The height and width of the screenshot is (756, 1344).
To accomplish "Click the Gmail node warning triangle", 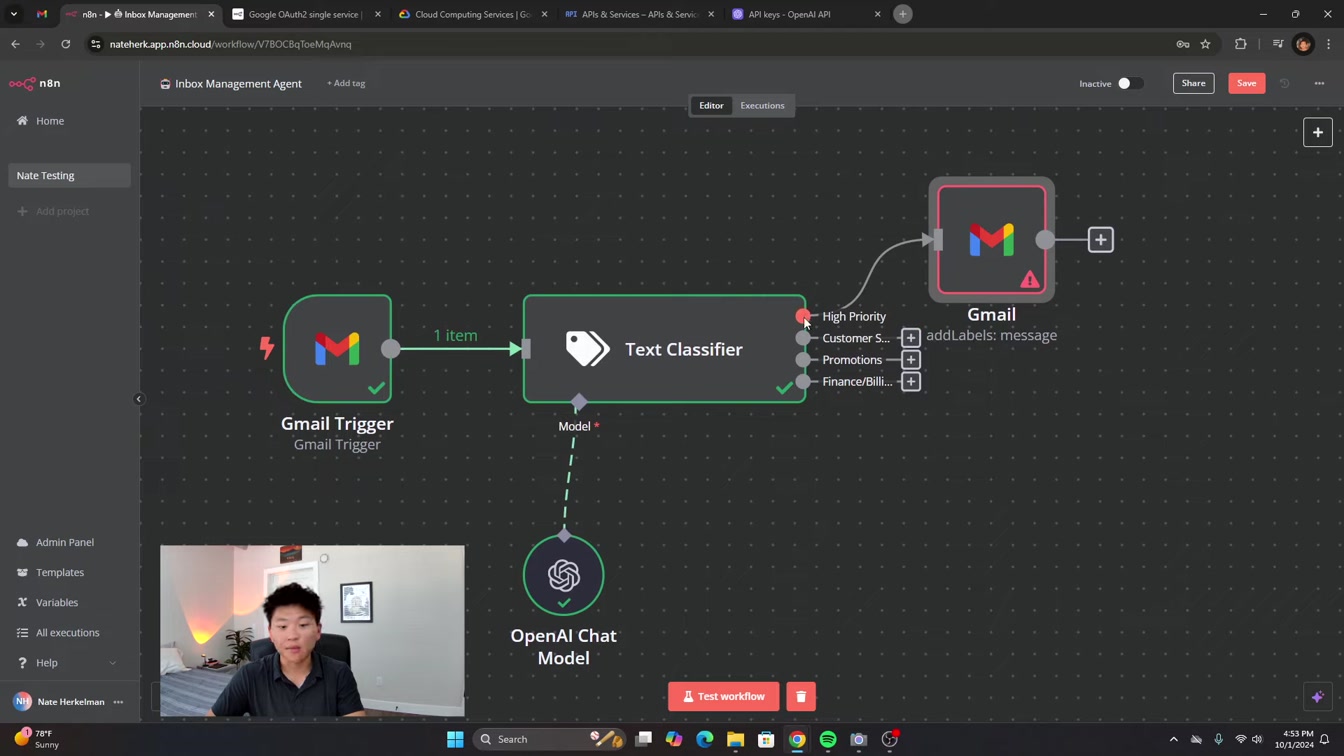I will coord(1029,280).
